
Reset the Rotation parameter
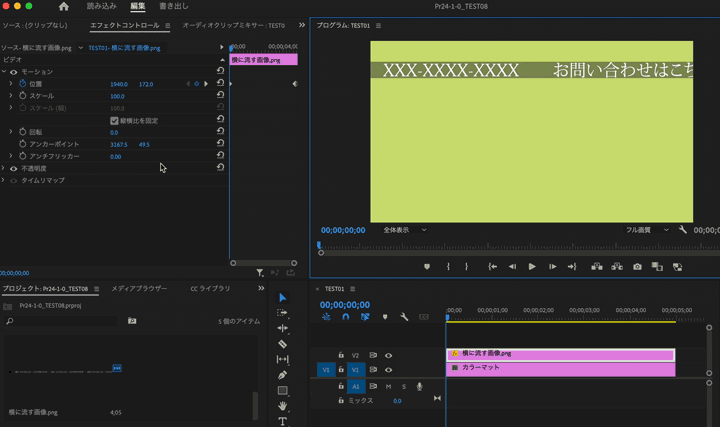[220, 131]
